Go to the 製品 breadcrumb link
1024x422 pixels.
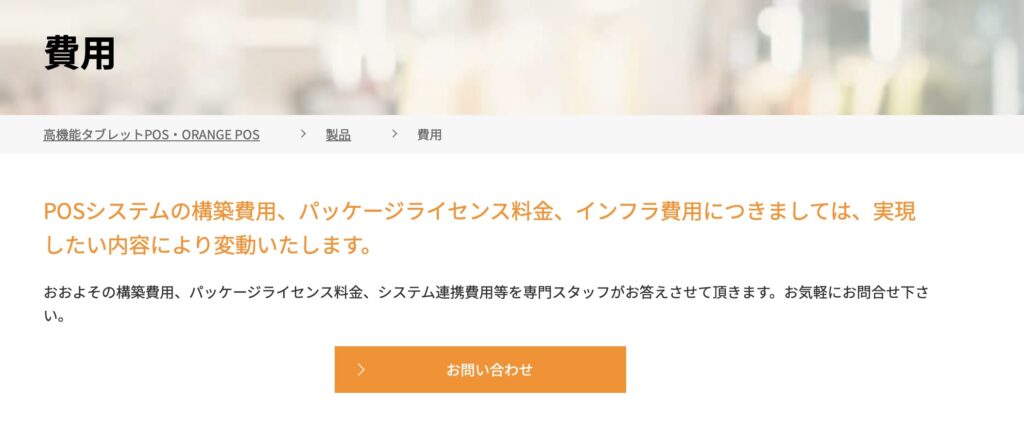coord(338,135)
